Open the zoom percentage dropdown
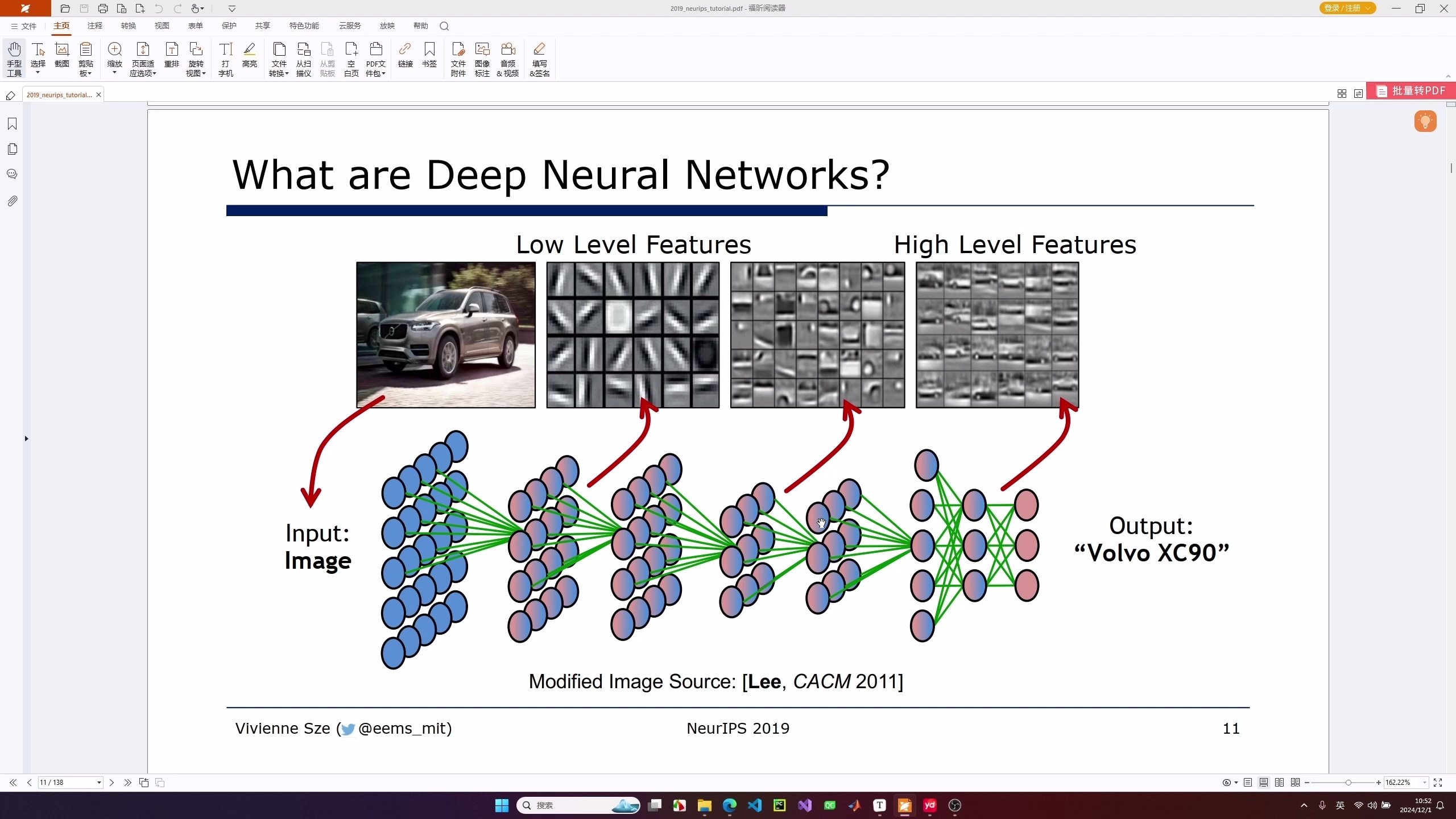The image size is (1456, 819). [x=1424, y=783]
